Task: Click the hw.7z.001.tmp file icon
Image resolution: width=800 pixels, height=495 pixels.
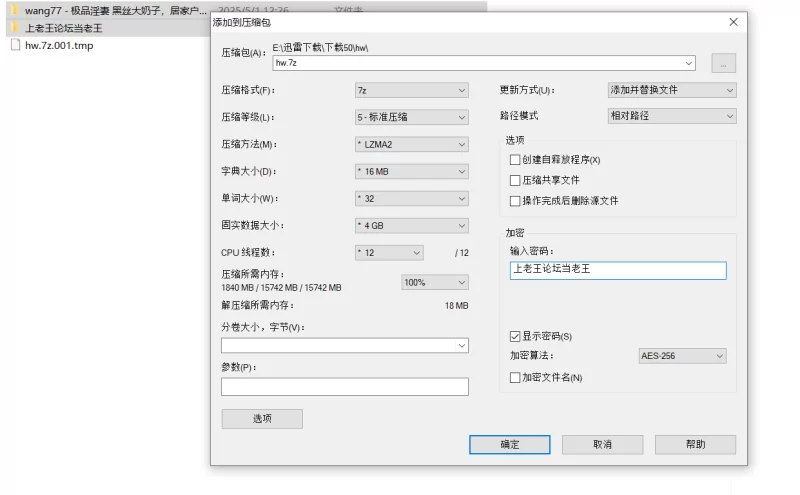Action: (x=15, y=45)
